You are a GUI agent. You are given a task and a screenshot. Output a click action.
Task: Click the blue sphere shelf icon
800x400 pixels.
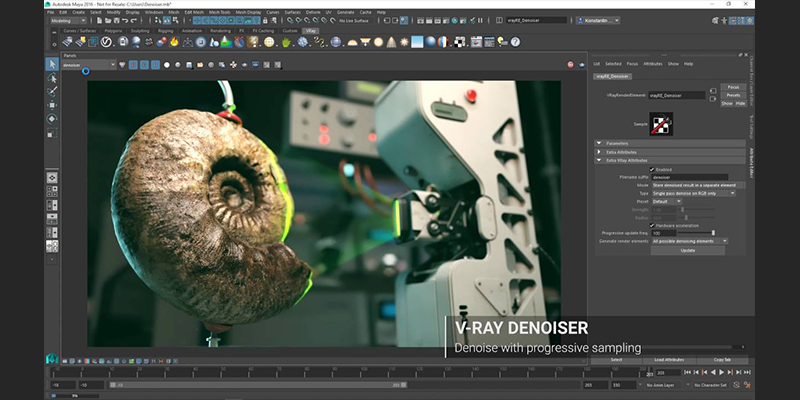(431, 42)
